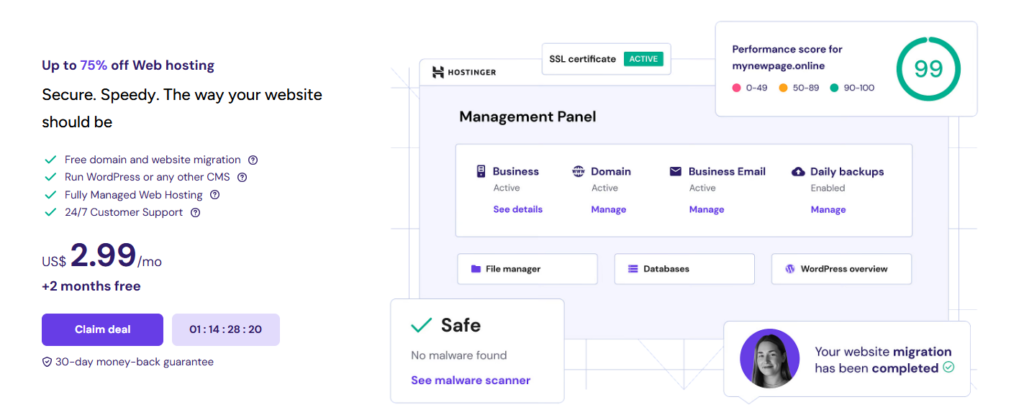Click the Business Email envelope icon
The height and width of the screenshot is (415, 1024).
click(675, 172)
